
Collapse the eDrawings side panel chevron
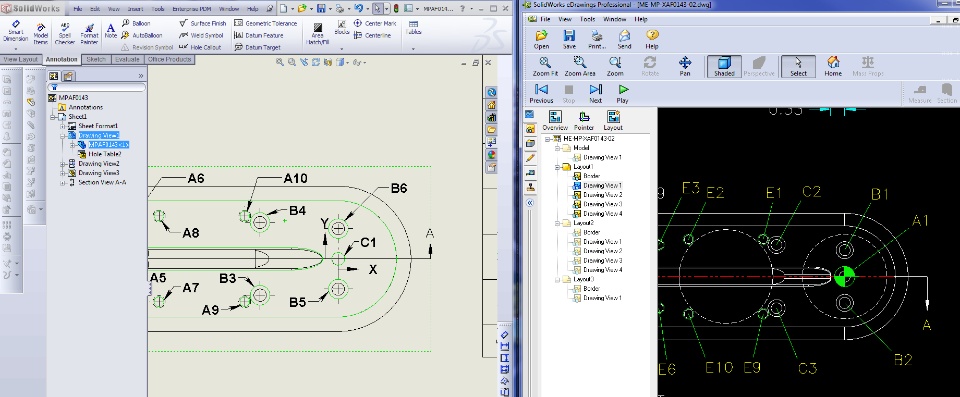coord(530,202)
